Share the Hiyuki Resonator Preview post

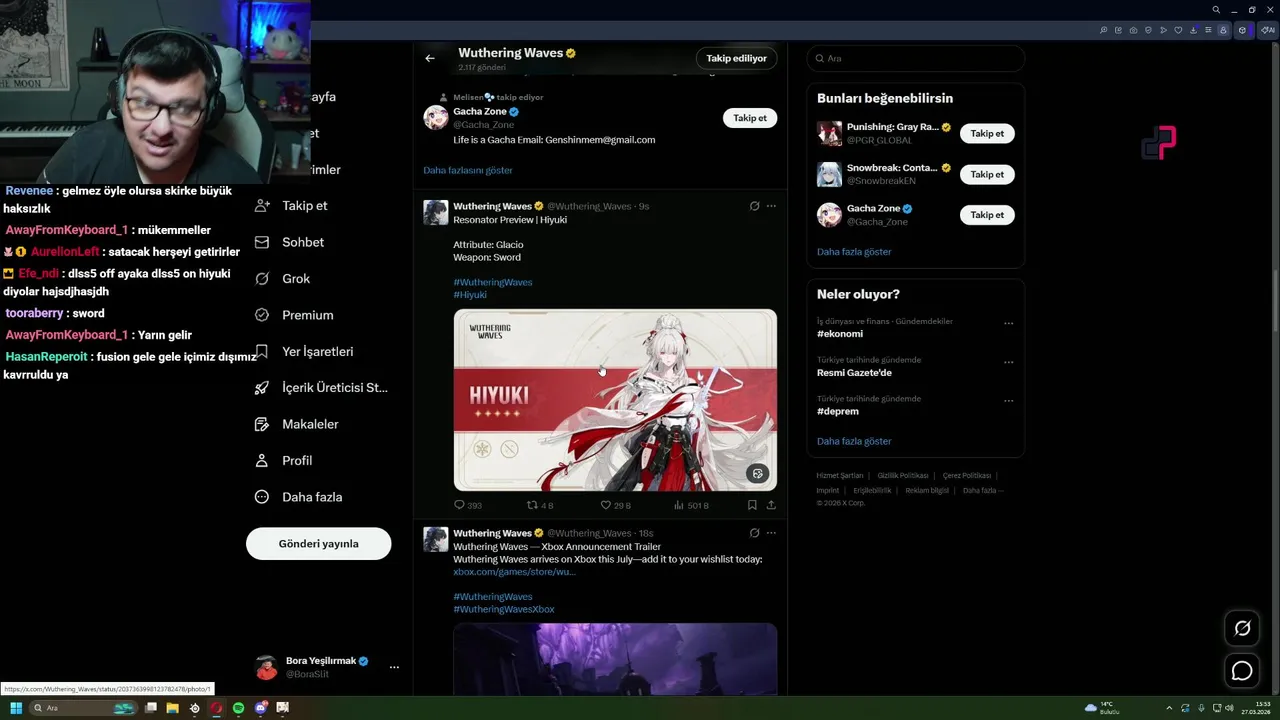tap(771, 505)
